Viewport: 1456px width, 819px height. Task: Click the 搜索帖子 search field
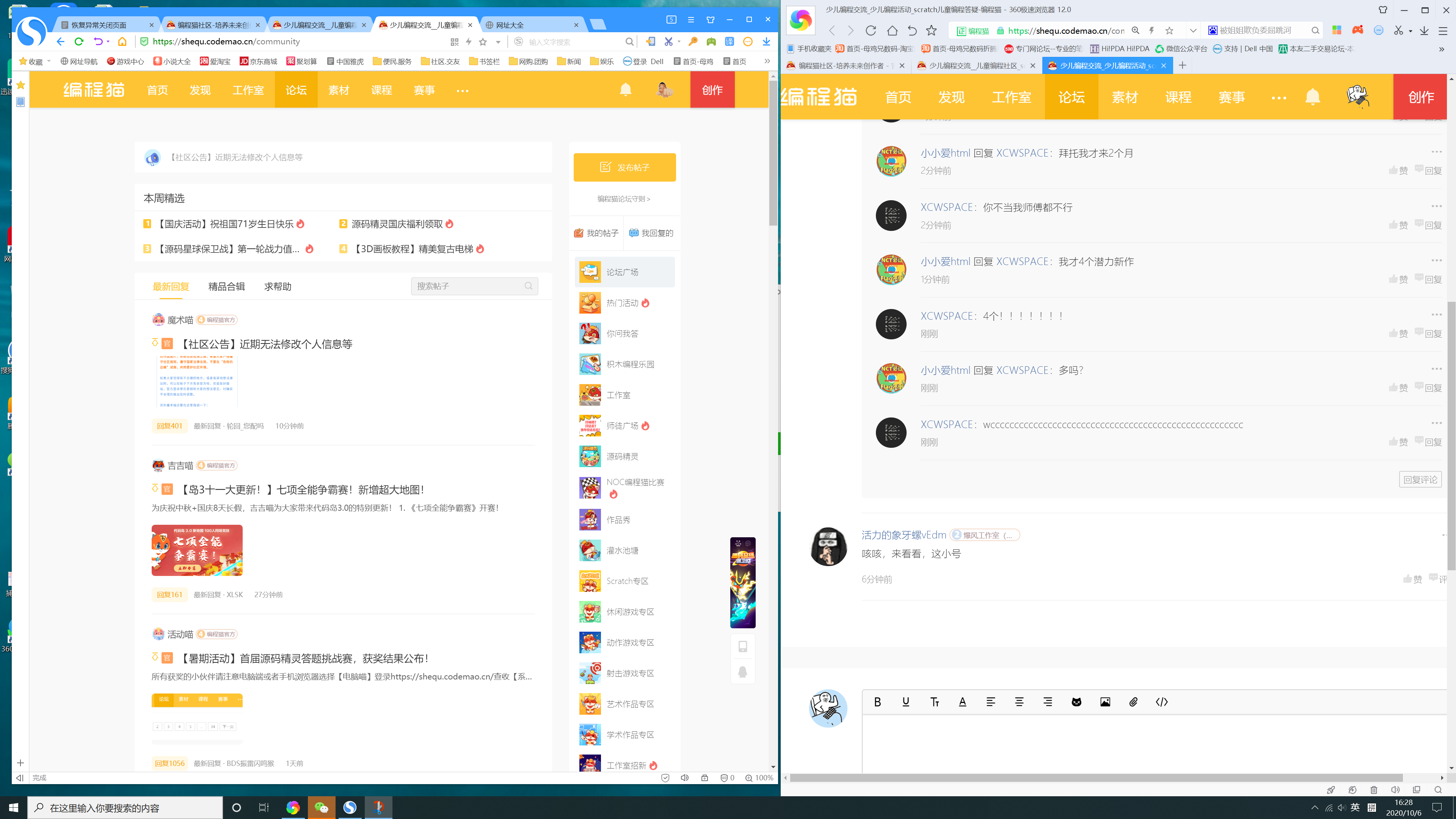[474, 286]
